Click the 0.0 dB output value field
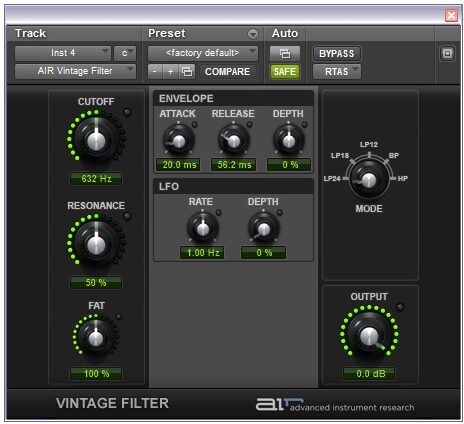Screen dimensions: 464x424 tap(369, 374)
